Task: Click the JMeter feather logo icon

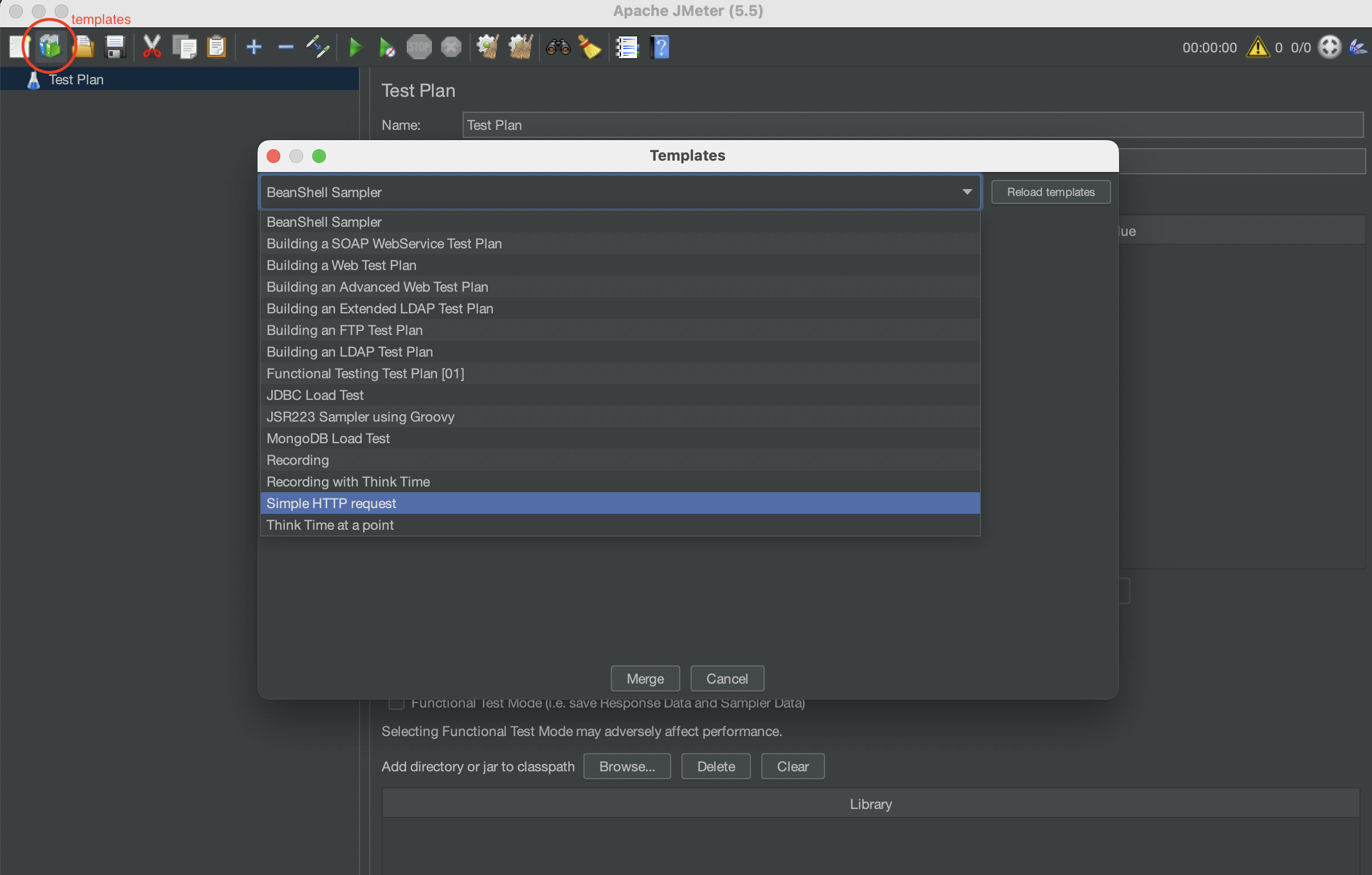Action: [1358, 47]
